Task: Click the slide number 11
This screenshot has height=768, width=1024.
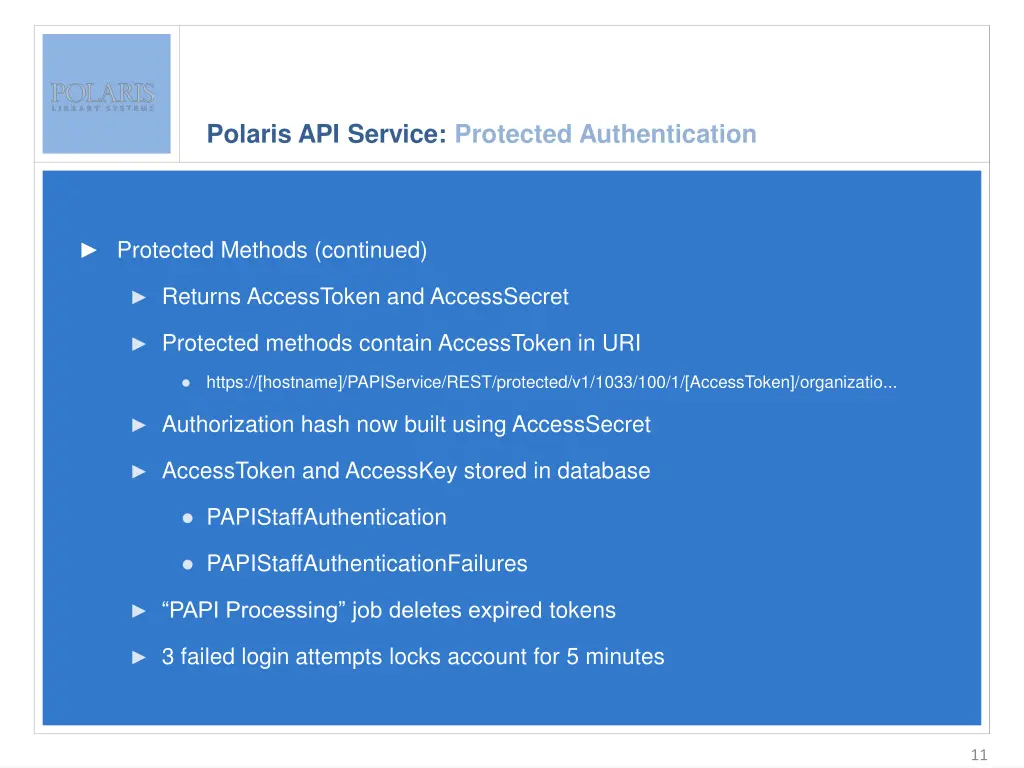Action: [978, 755]
